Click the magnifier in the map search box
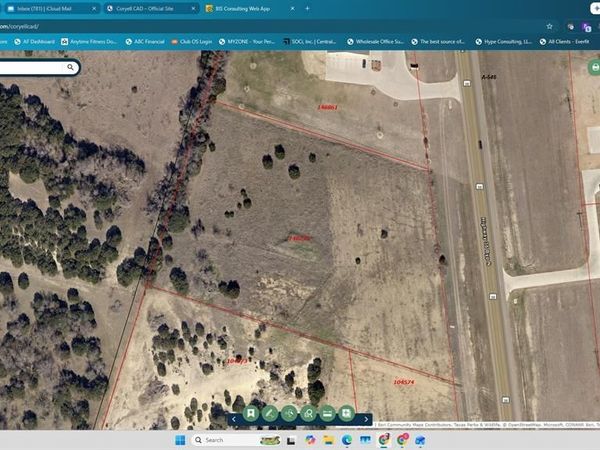 tap(70, 67)
